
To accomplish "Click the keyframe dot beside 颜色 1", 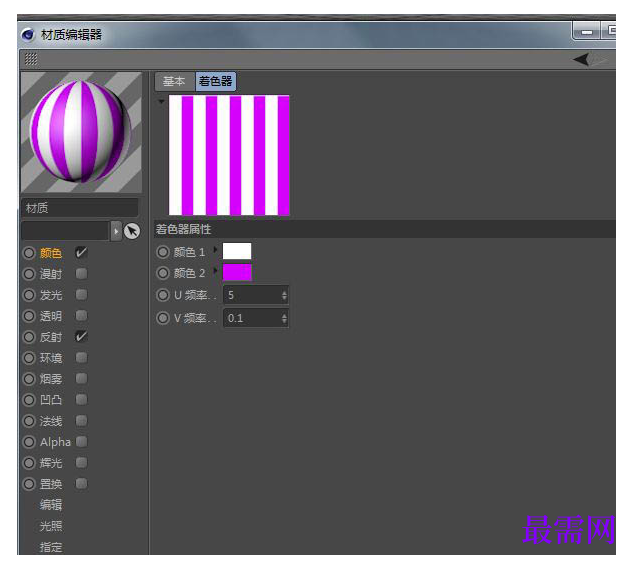I will click(163, 252).
